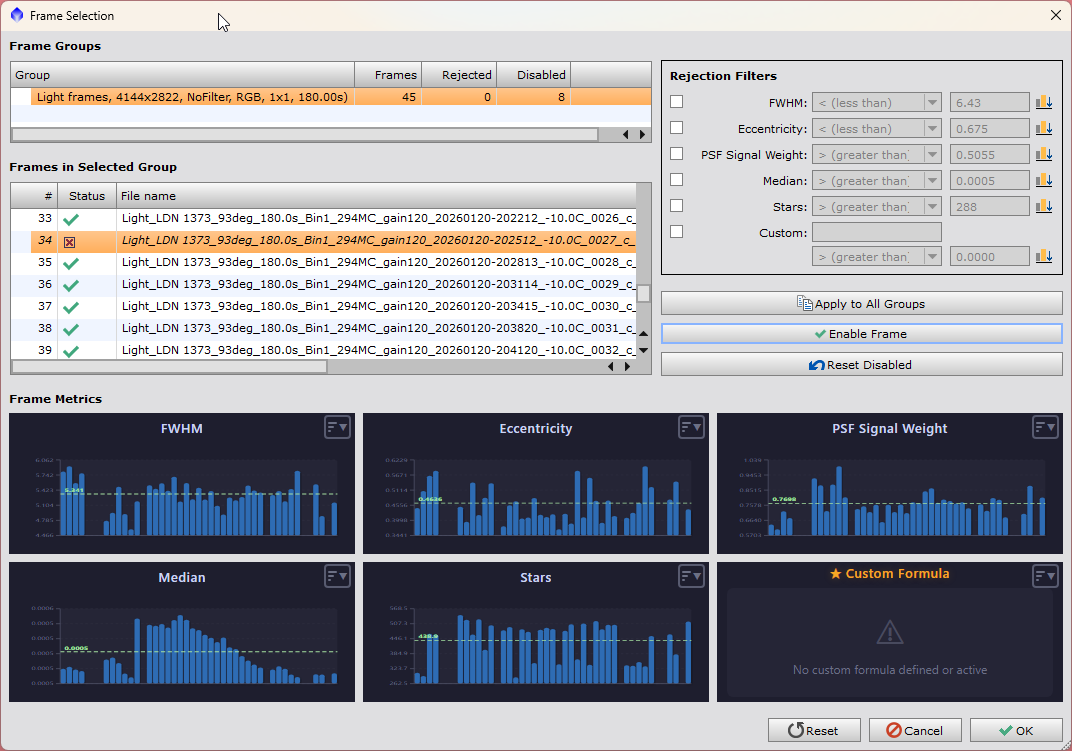Click the FWHM filter histogram icon
Screen dimensions: 1072x751
coord(1044,102)
